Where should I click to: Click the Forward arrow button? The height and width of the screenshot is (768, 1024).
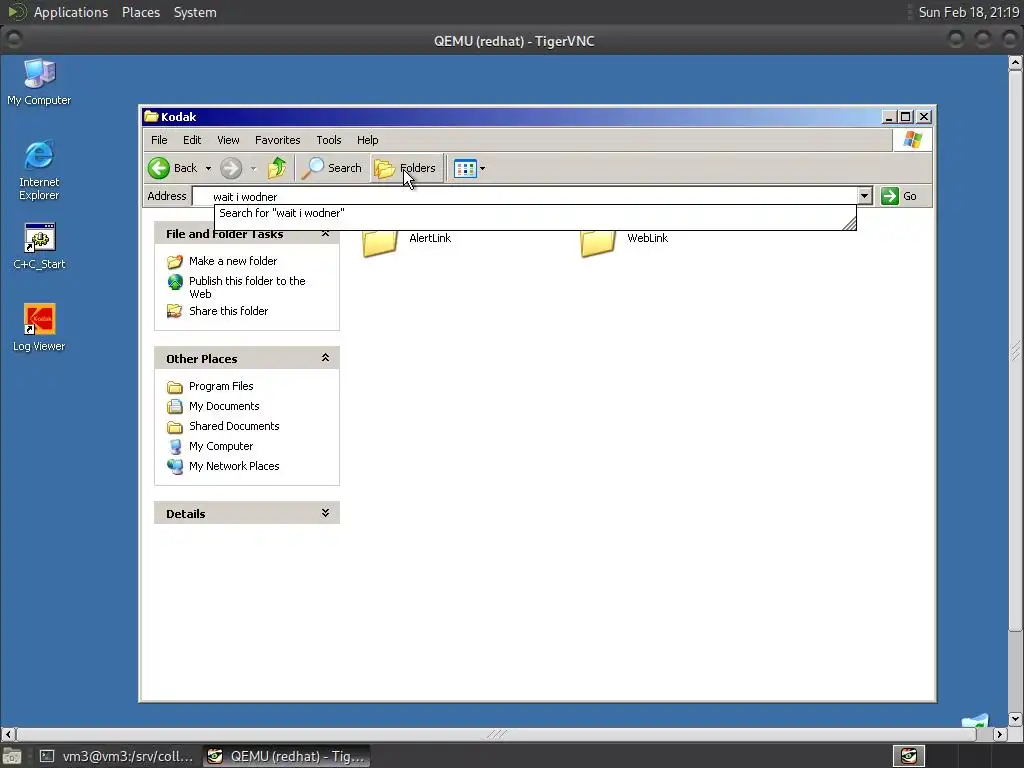coord(231,168)
